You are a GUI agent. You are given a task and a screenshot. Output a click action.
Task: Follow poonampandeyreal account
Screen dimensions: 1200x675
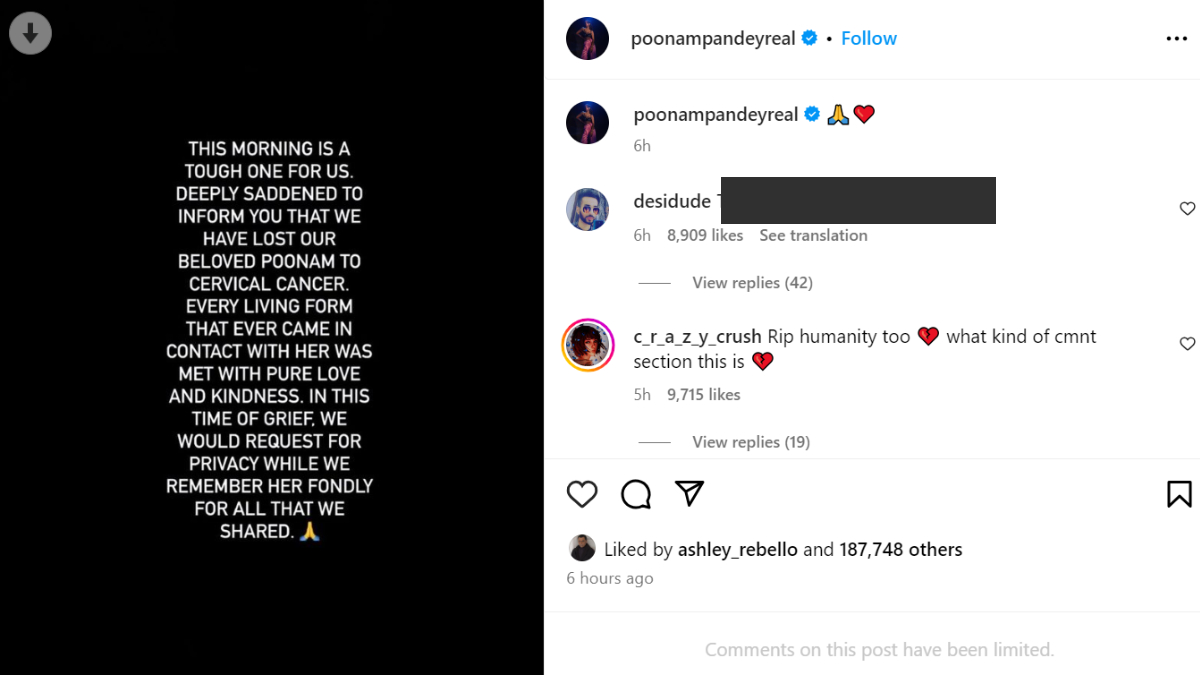(x=868, y=39)
